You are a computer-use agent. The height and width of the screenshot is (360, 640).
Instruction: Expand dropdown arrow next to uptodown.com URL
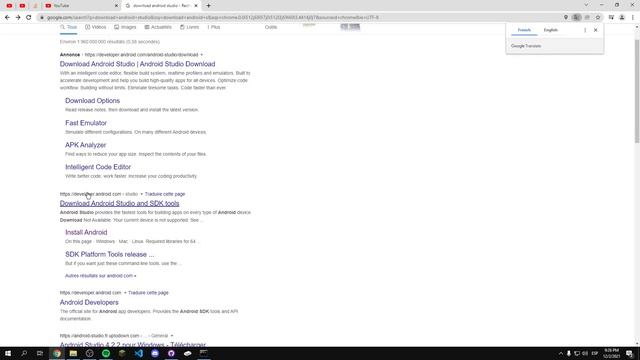172,336
